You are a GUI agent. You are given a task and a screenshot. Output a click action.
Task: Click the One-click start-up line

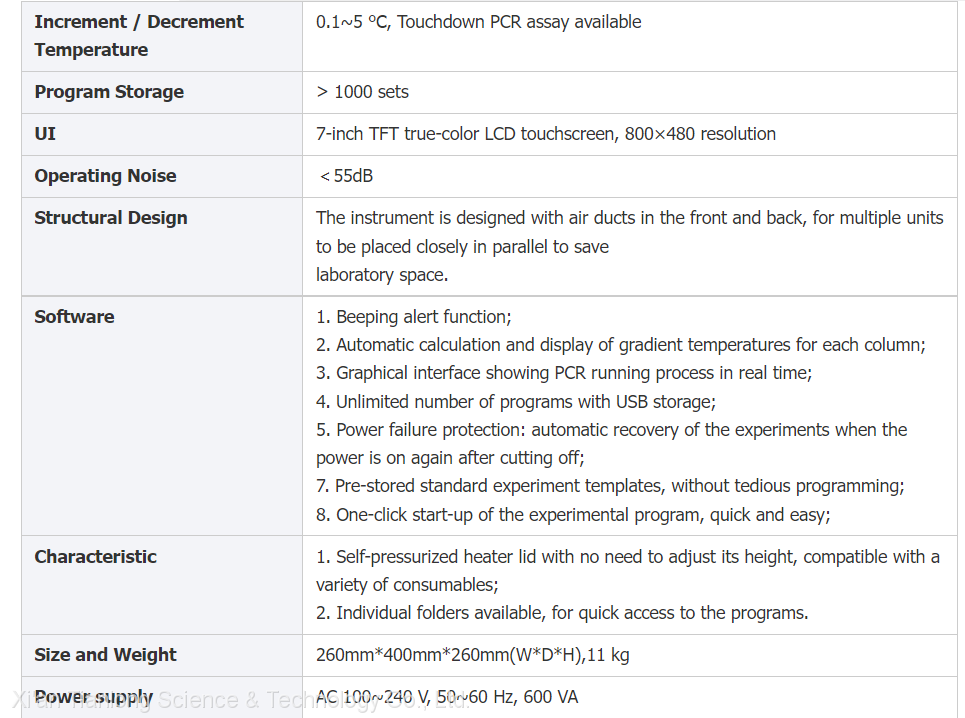point(573,515)
